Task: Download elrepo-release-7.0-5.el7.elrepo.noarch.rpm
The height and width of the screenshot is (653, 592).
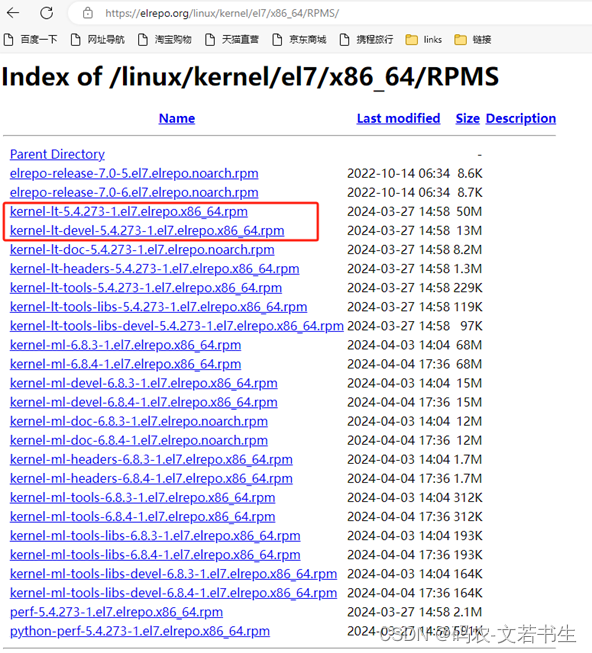Action: click(134, 173)
